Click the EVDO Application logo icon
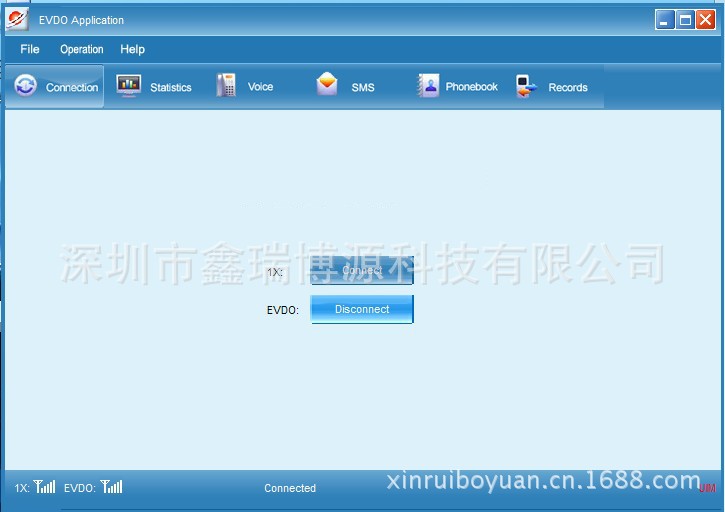725x512 pixels. click(x=18, y=19)
